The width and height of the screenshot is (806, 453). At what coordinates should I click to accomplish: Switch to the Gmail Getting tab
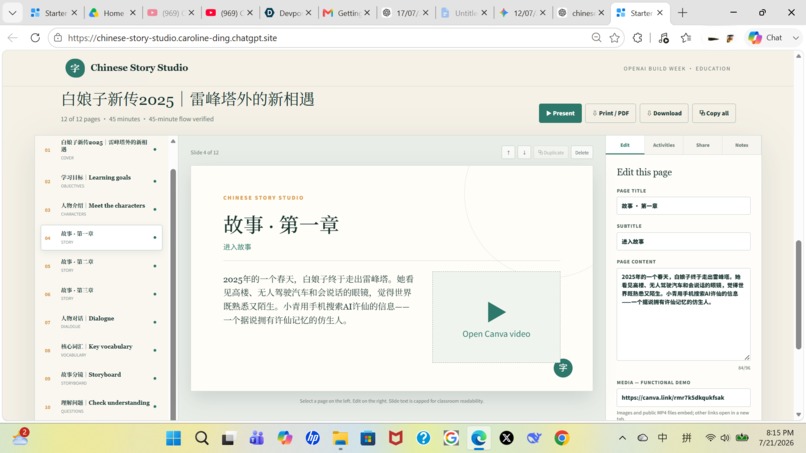[347, 13]
